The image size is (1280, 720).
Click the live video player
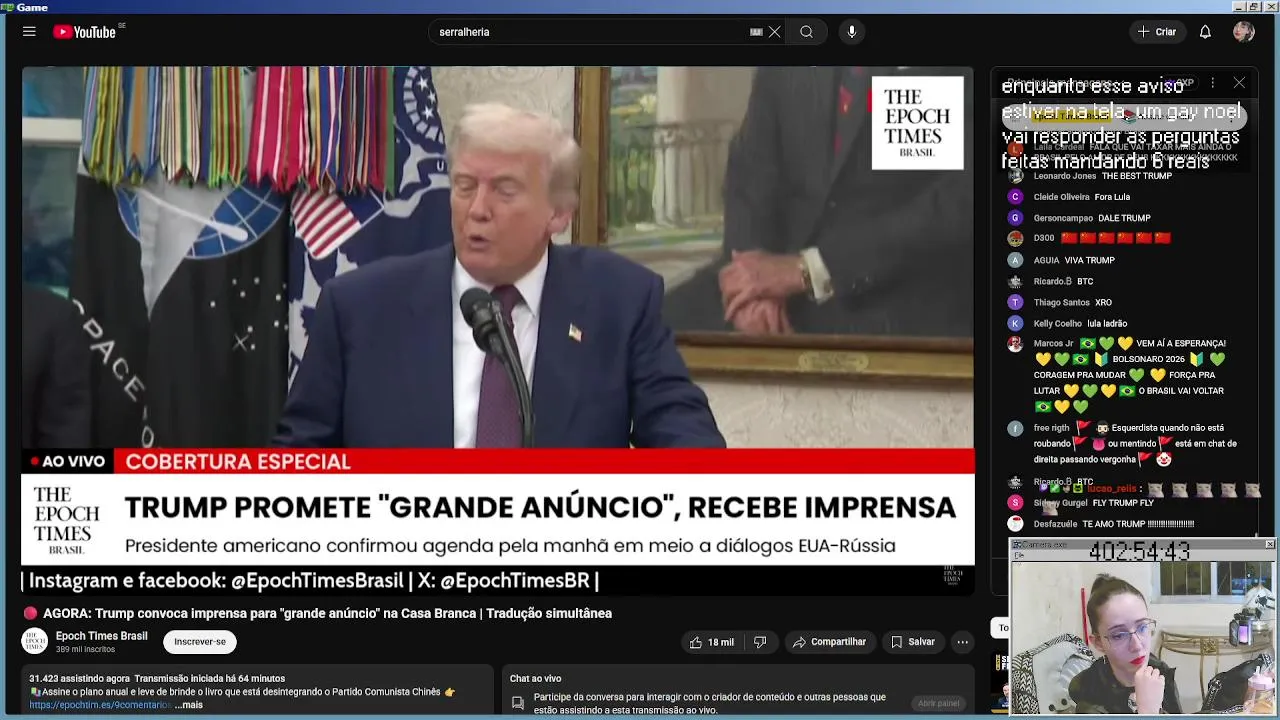pyautogui.click(x=498, y=330)
